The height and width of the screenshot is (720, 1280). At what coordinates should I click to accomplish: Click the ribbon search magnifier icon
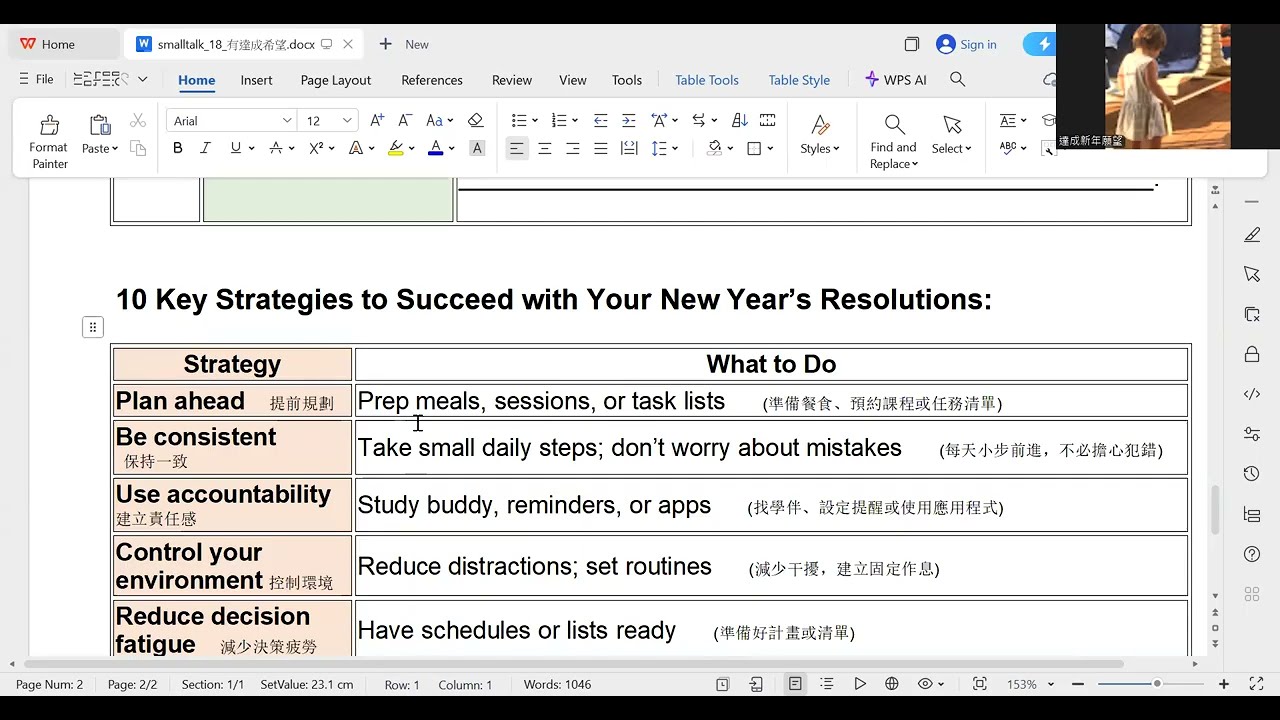click(957, 79)
